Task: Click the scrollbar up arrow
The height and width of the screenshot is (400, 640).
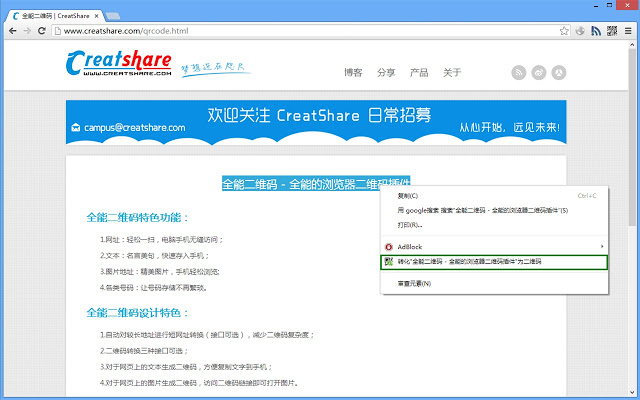Action: (632, 44)
